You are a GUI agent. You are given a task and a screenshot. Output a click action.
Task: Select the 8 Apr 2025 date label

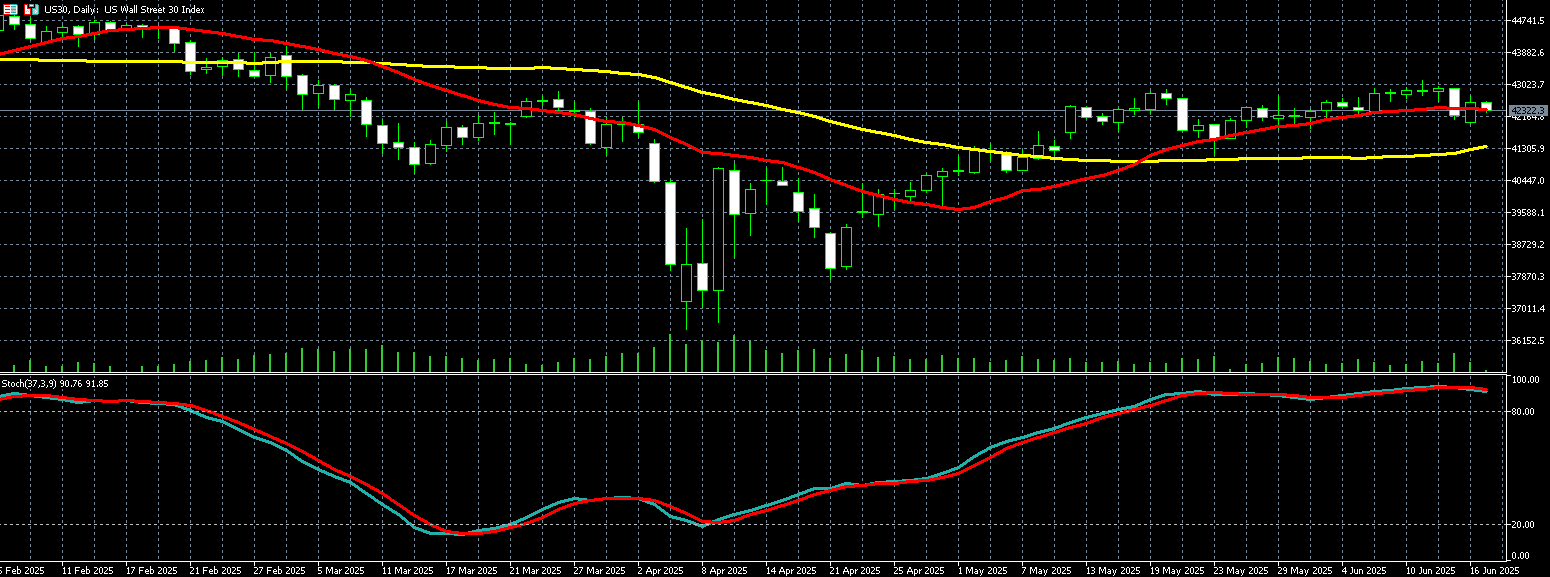point(725,569)
